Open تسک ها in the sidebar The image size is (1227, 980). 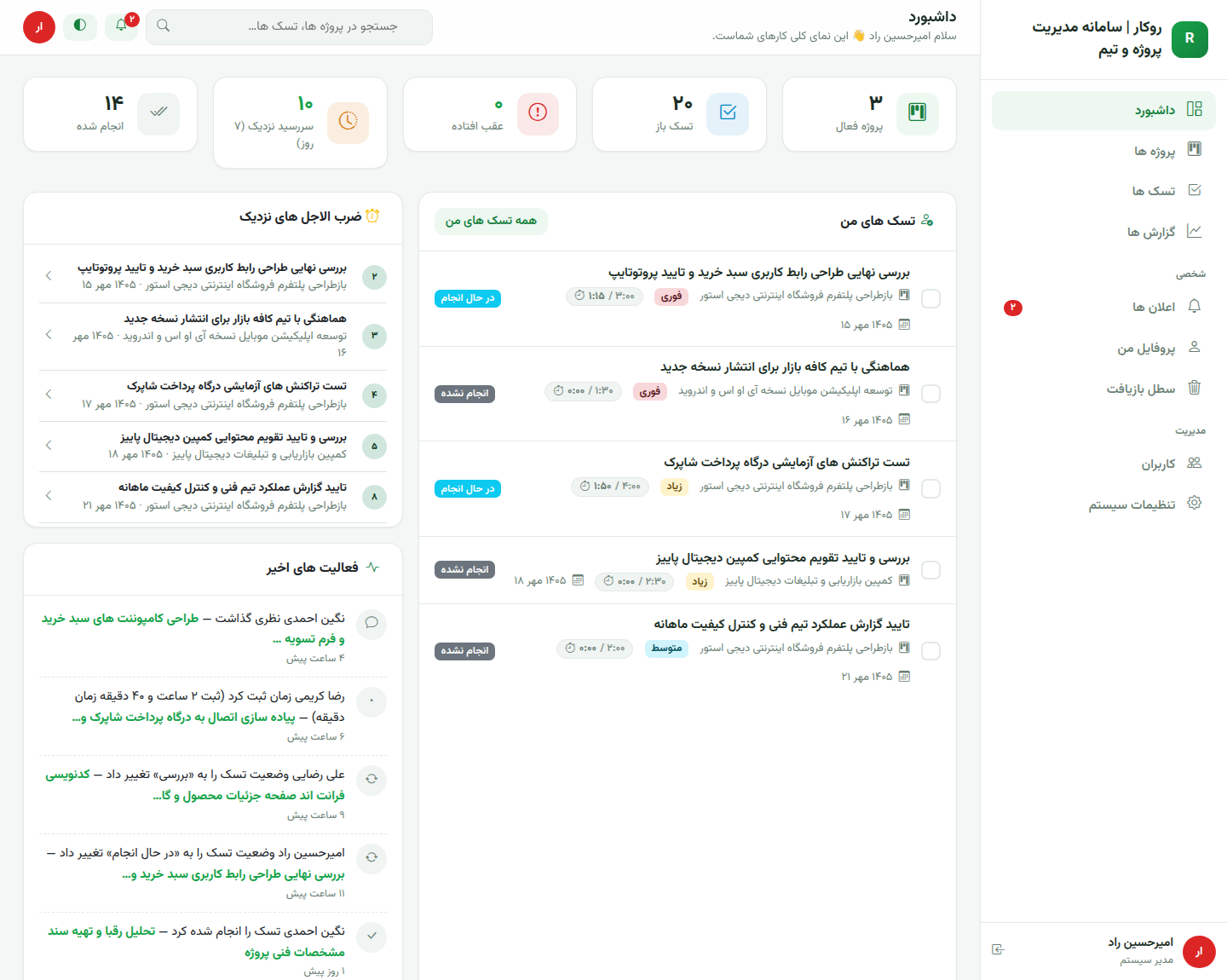pos(1103,191)
